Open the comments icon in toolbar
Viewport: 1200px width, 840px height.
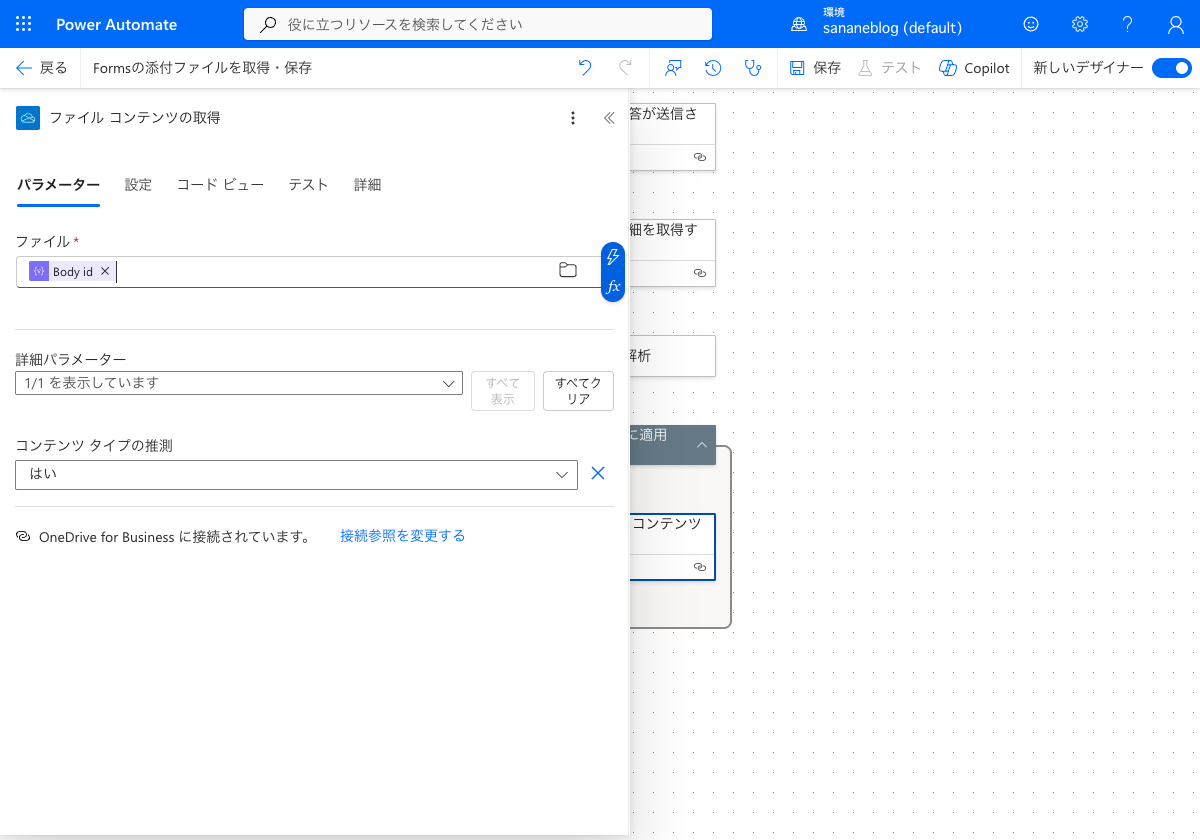[x=673, y=68]
